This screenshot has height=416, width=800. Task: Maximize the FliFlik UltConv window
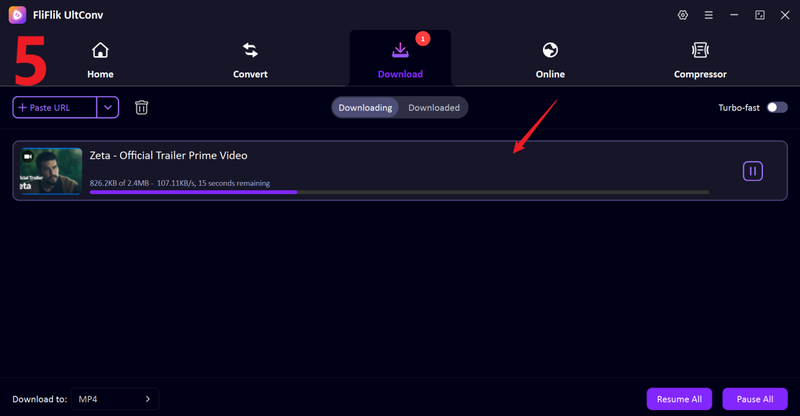tap(760, 15)
